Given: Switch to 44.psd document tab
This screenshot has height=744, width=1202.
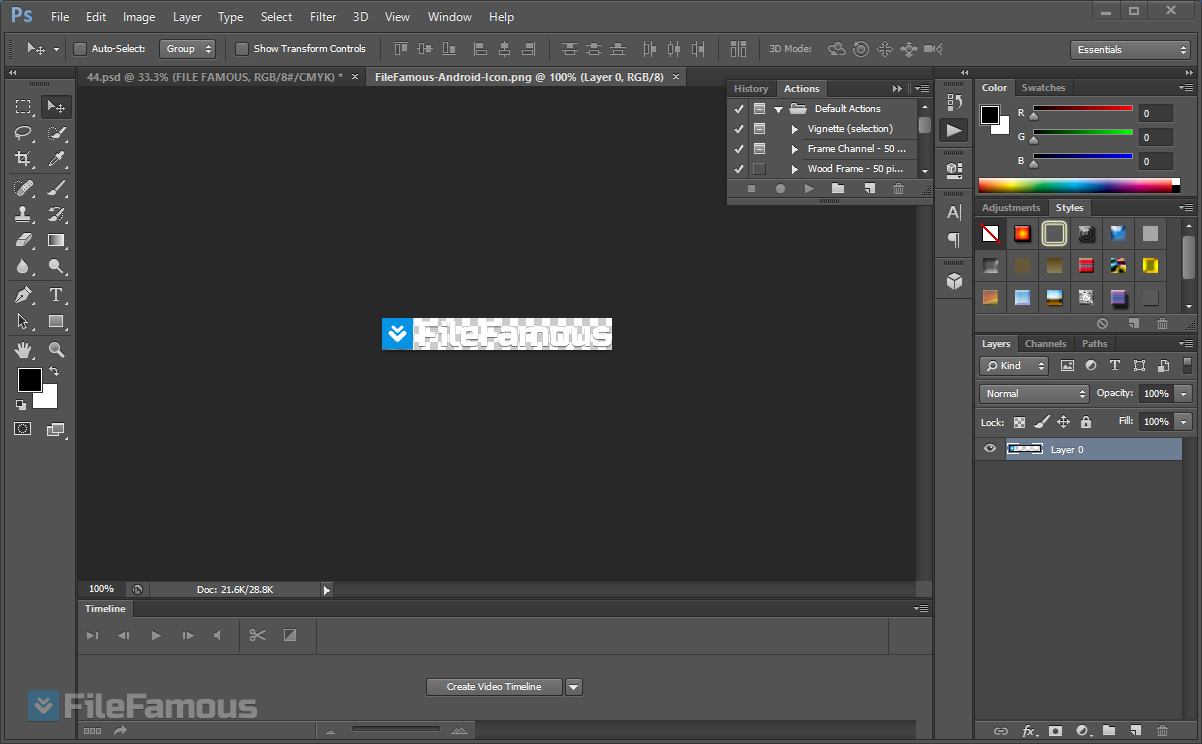Looking at the screenshot, I should (x=214, y=77).
